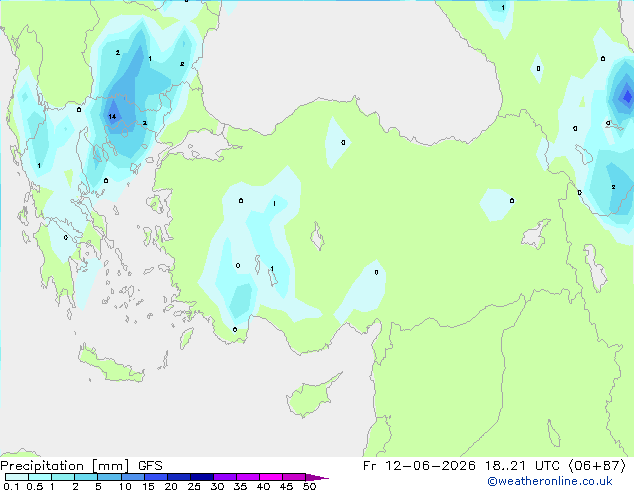634x490 pixels.
Task: Click the legend tick label '25'
Action: (194, 486)
